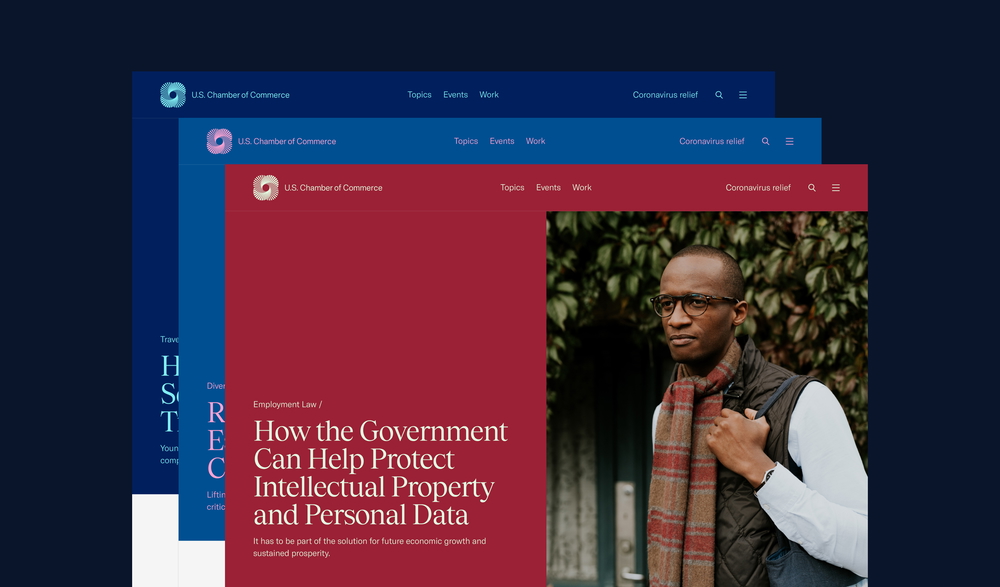Open the hamburger menu on the red page
The image size is (1000, 587).
coord(835,188)
